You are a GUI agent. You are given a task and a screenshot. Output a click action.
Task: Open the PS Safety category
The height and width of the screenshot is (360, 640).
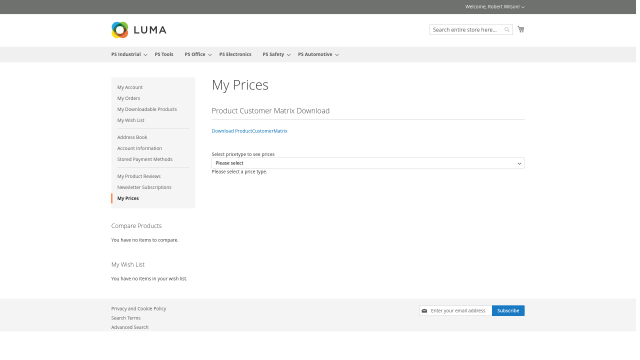[x=273, y=54]
